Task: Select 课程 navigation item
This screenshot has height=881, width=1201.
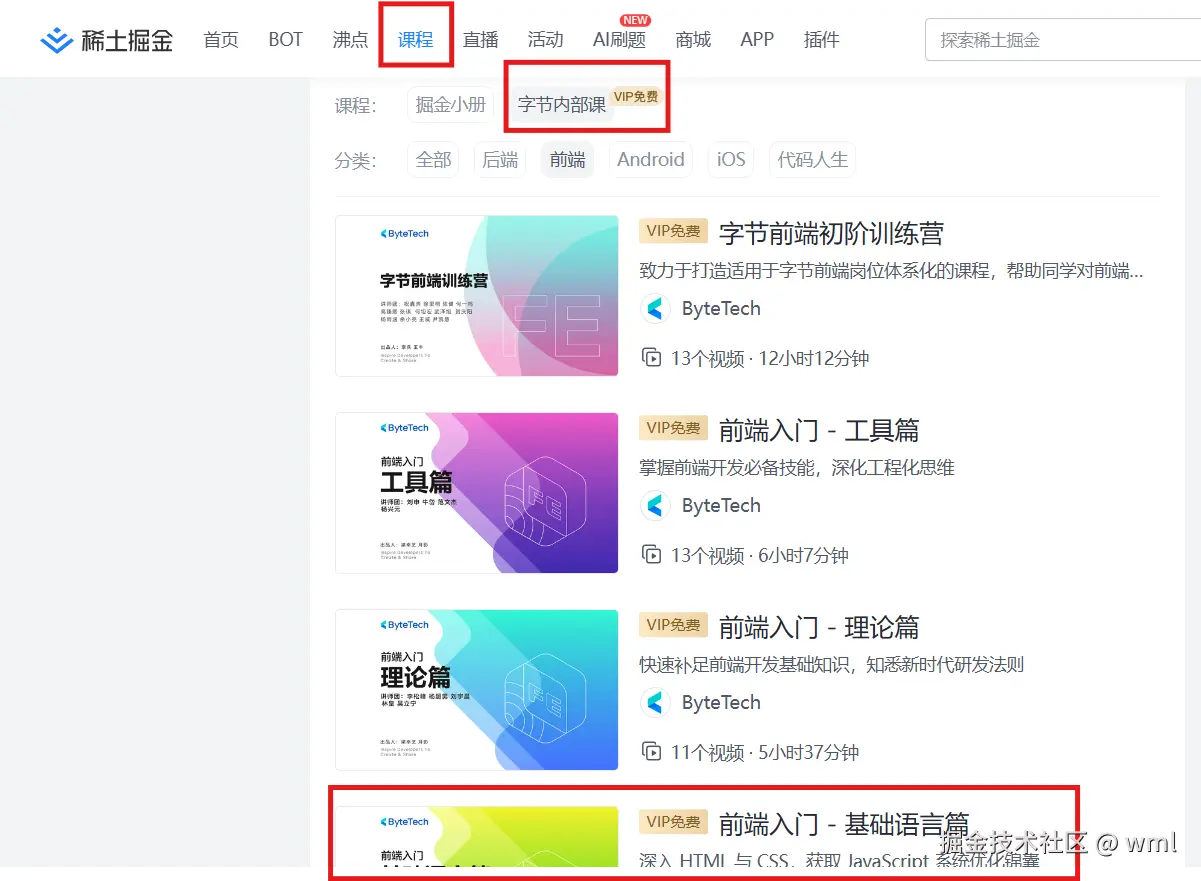Action: pos(415,40)
